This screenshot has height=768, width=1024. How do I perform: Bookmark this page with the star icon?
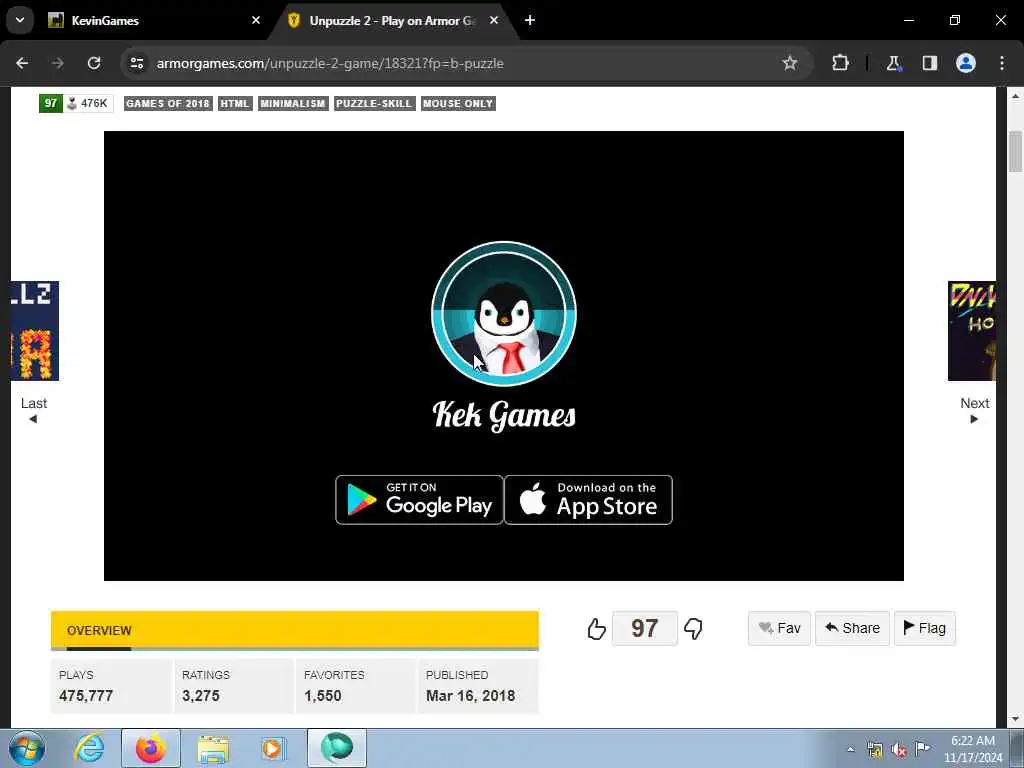click(790, 63)
